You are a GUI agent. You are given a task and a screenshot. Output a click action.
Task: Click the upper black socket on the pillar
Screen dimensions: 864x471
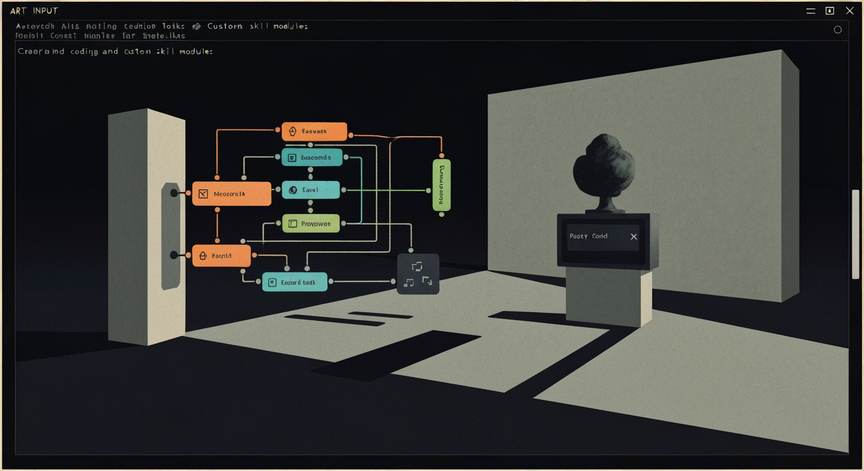coord(174,193)
